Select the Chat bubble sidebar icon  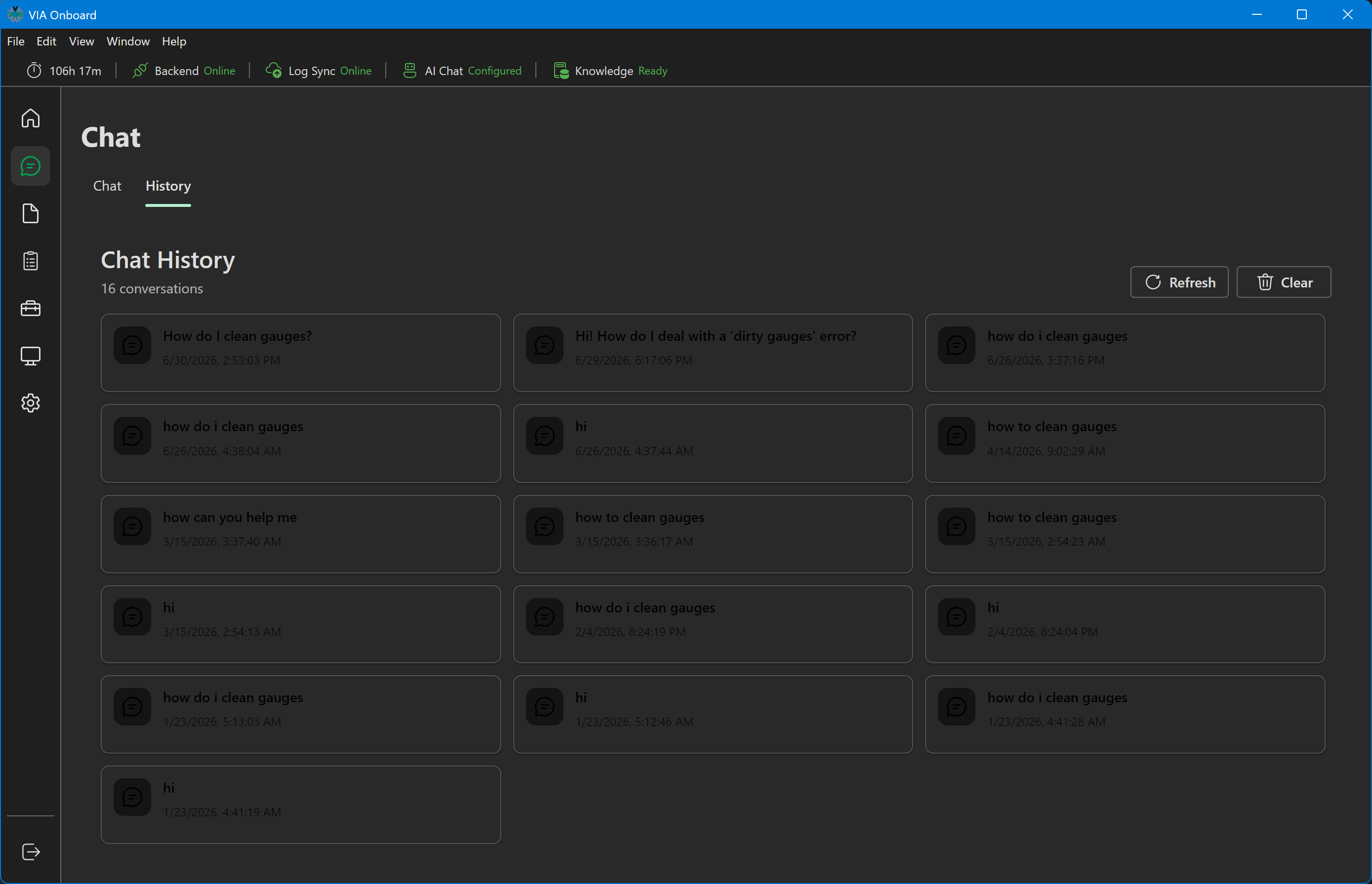click(31, 166)
